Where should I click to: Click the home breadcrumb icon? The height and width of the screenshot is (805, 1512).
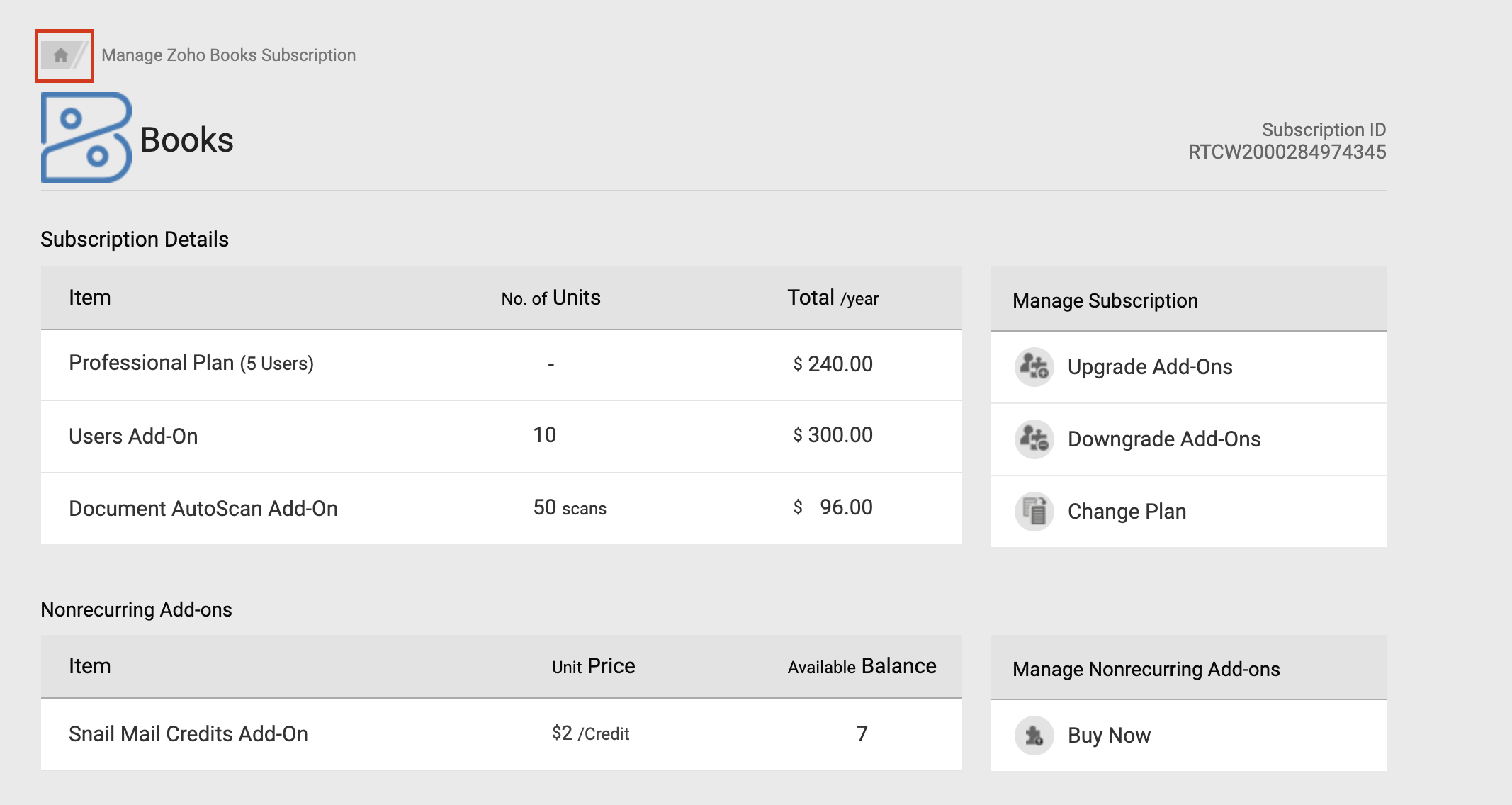[61, 55]
